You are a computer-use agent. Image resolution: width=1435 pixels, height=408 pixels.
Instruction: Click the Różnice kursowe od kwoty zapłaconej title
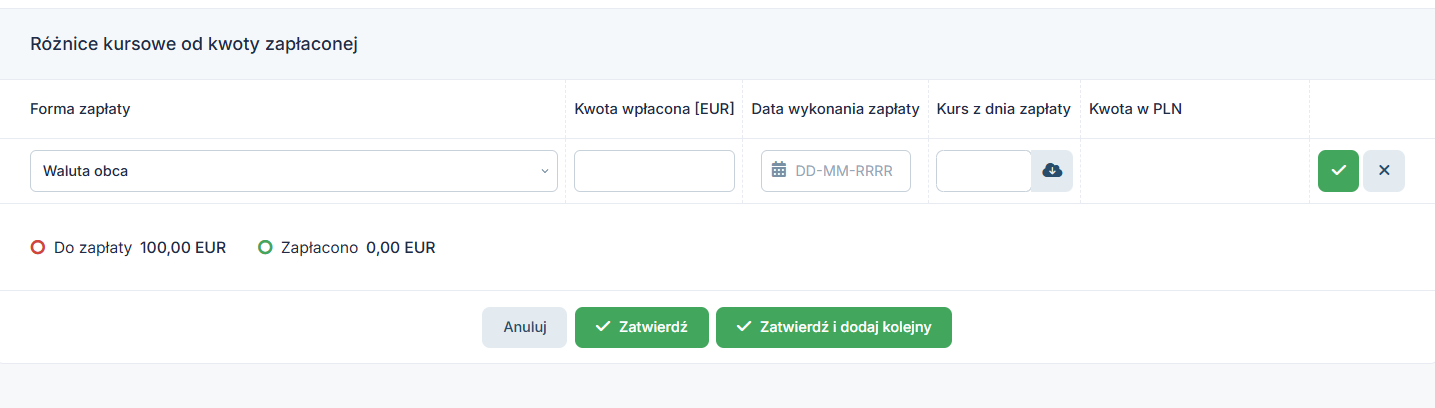point(194,44)
